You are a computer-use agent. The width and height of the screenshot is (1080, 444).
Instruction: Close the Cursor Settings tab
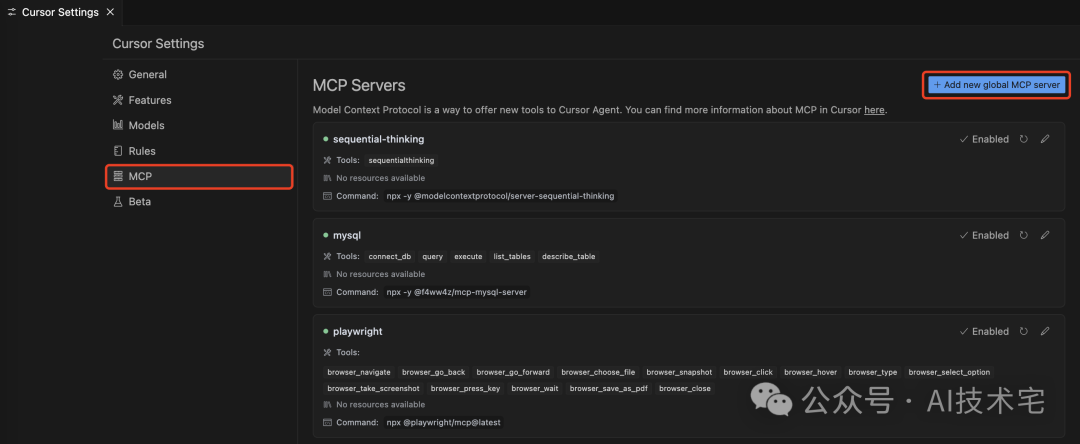pos(110,12)
